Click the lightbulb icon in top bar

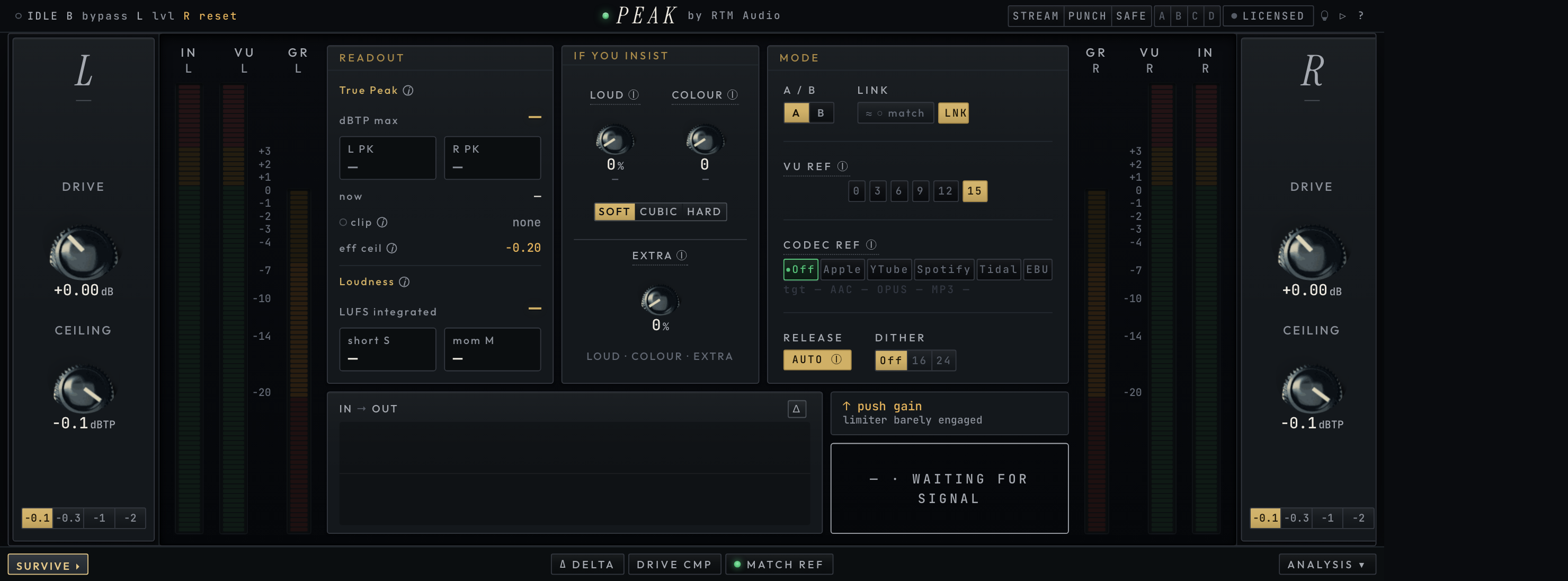1324,16
